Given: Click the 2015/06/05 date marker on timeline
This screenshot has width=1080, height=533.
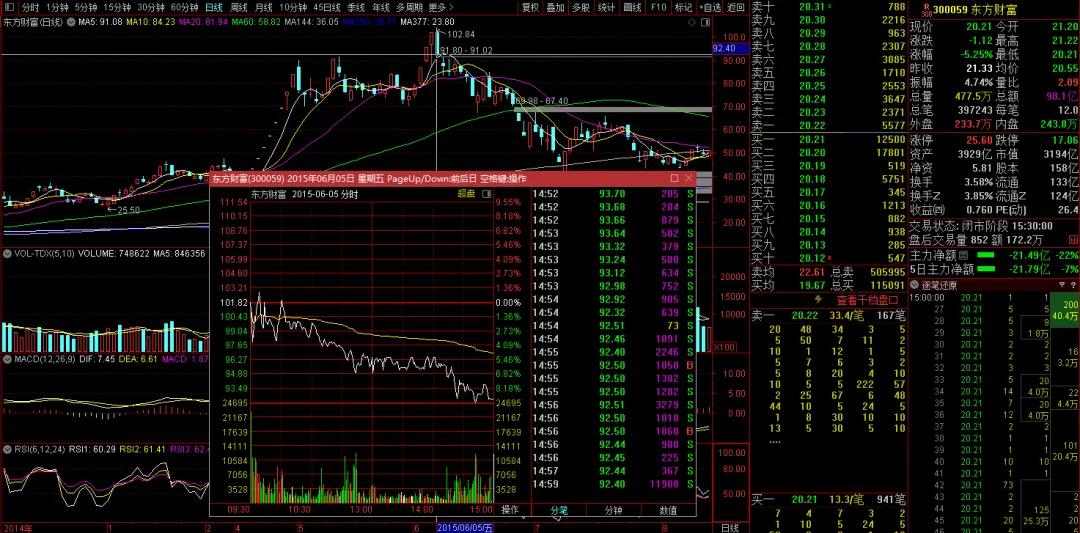Looking at the screenshot, I should [x=465, y=527].
